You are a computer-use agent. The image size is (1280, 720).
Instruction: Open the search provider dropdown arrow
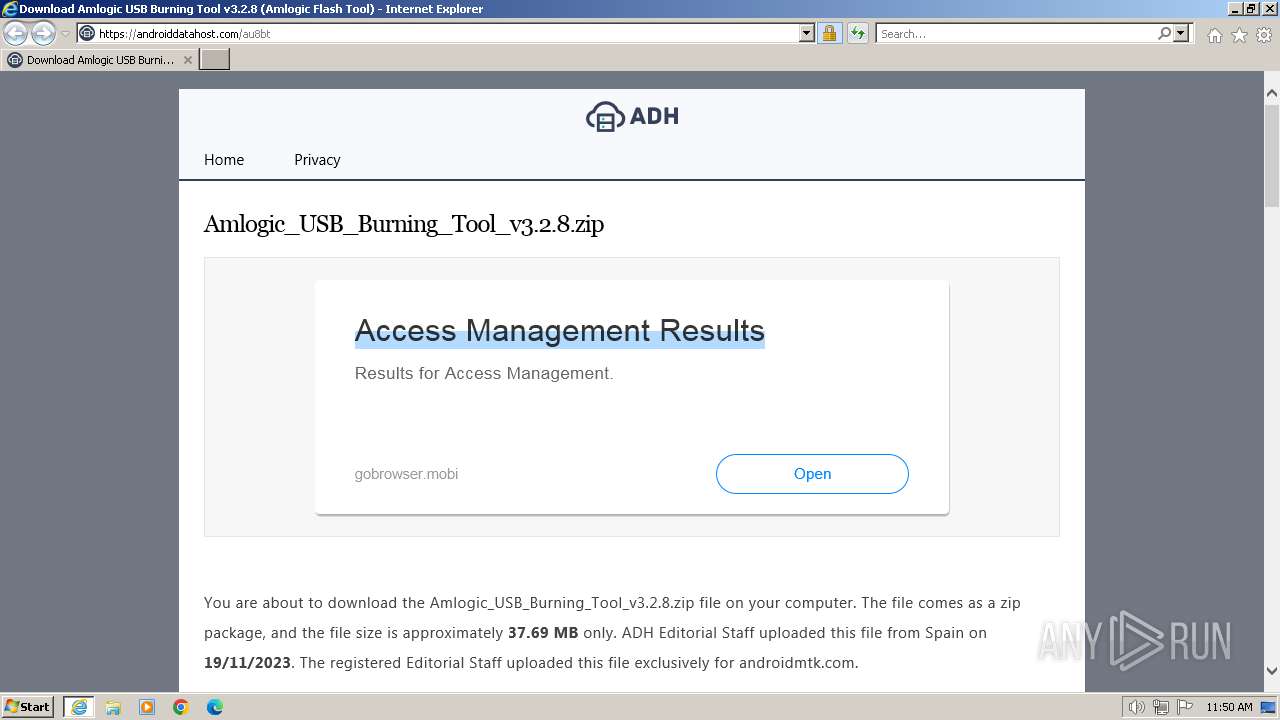tap(1181, 33)
